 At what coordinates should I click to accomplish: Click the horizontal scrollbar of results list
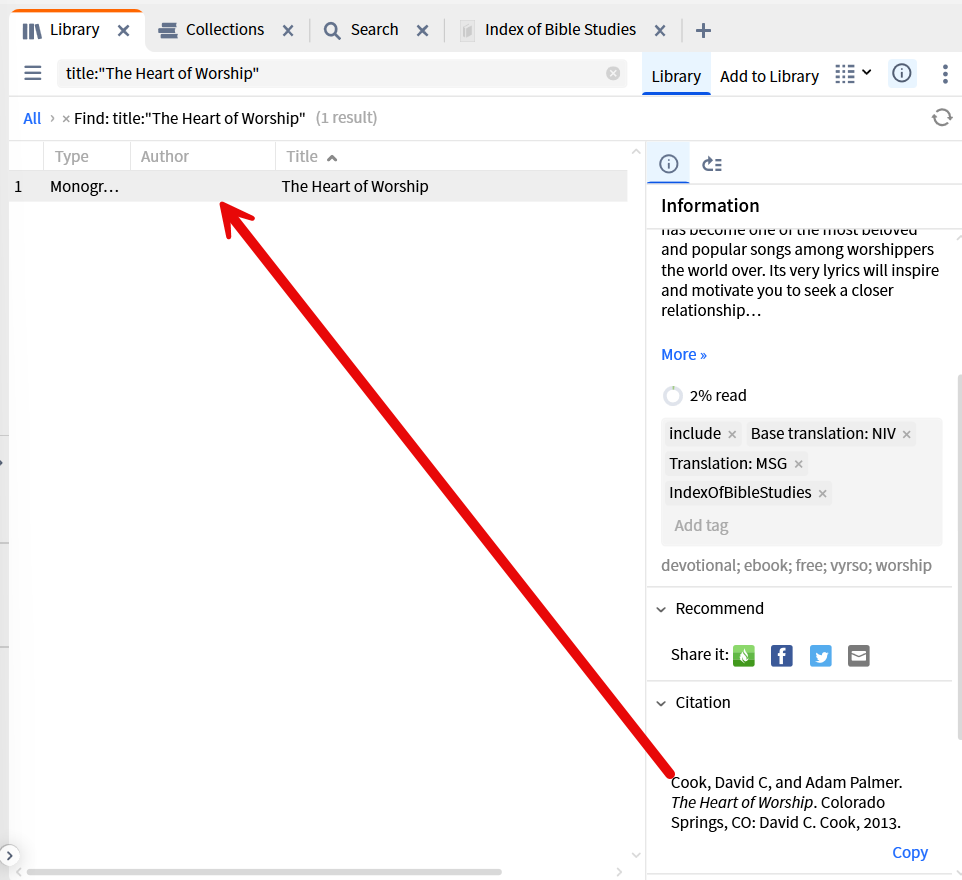click(264, 871)
